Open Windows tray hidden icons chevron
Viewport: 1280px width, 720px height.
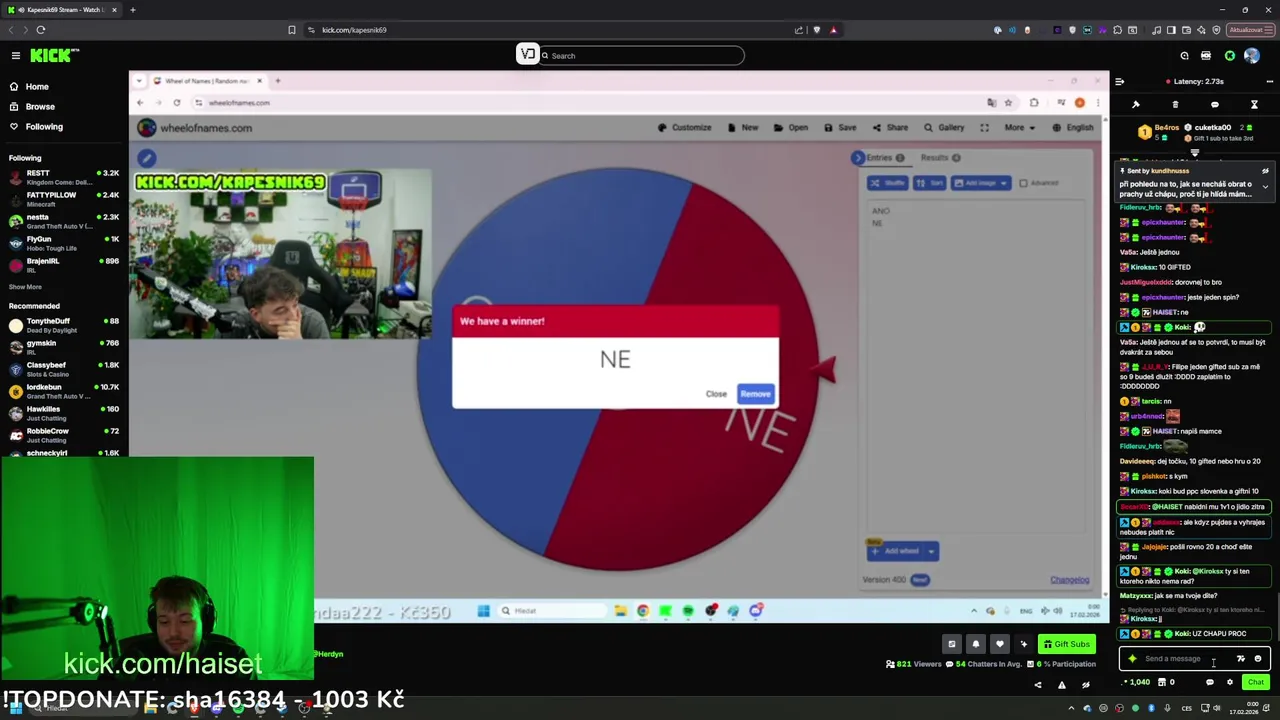point(1071,709)
